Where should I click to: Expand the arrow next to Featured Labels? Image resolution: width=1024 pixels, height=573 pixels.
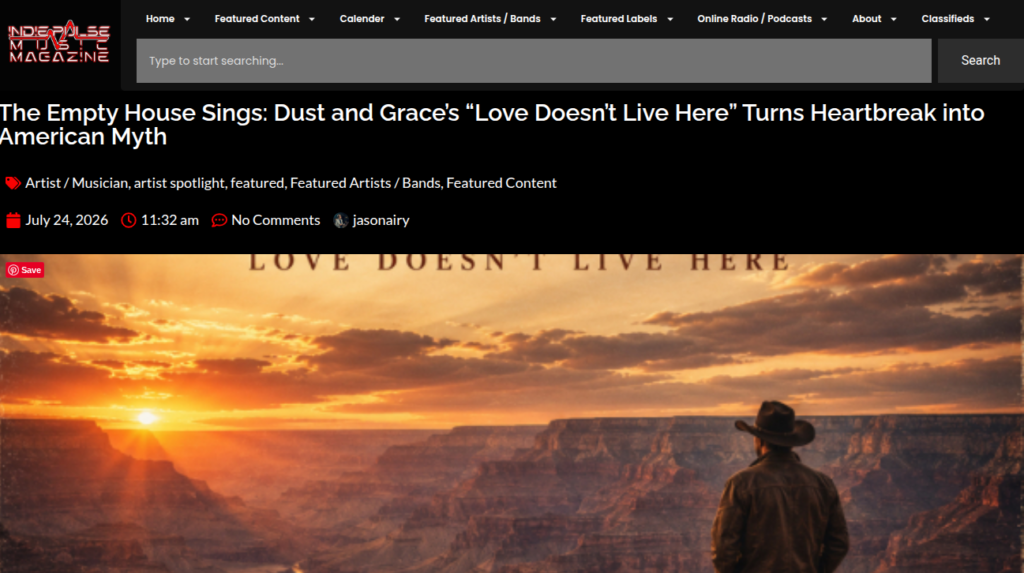pos(669,20)
